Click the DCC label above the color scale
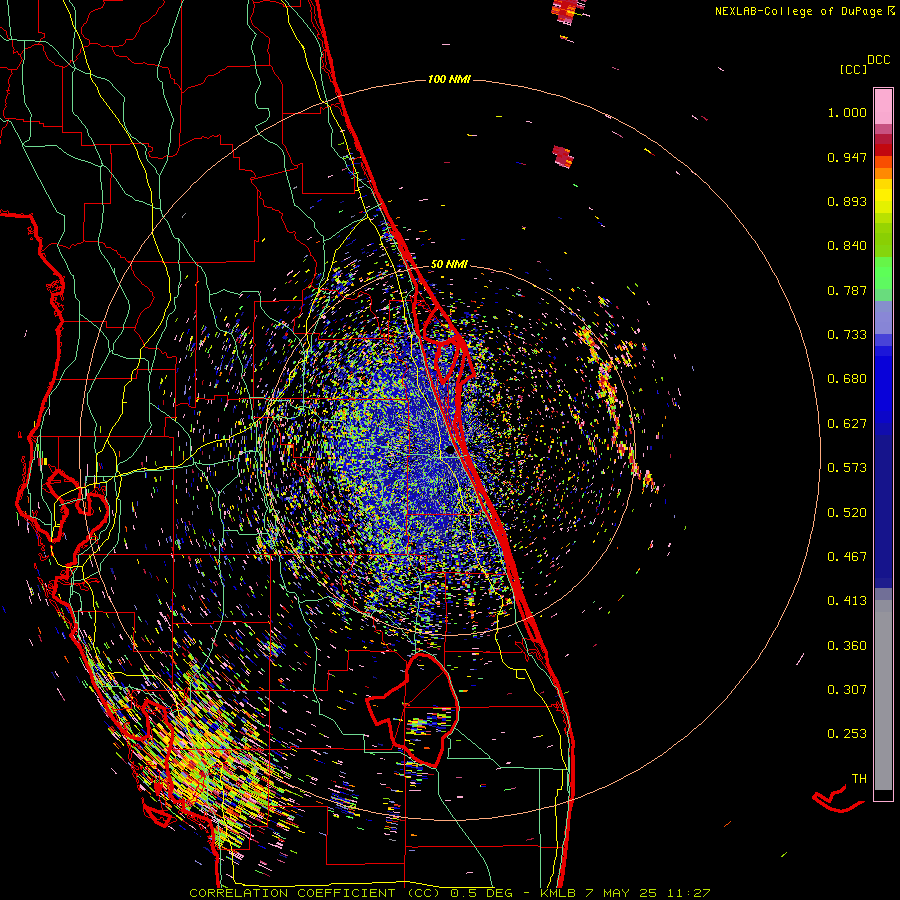Screen dimensions: 900x900 [x=878, y=60]
